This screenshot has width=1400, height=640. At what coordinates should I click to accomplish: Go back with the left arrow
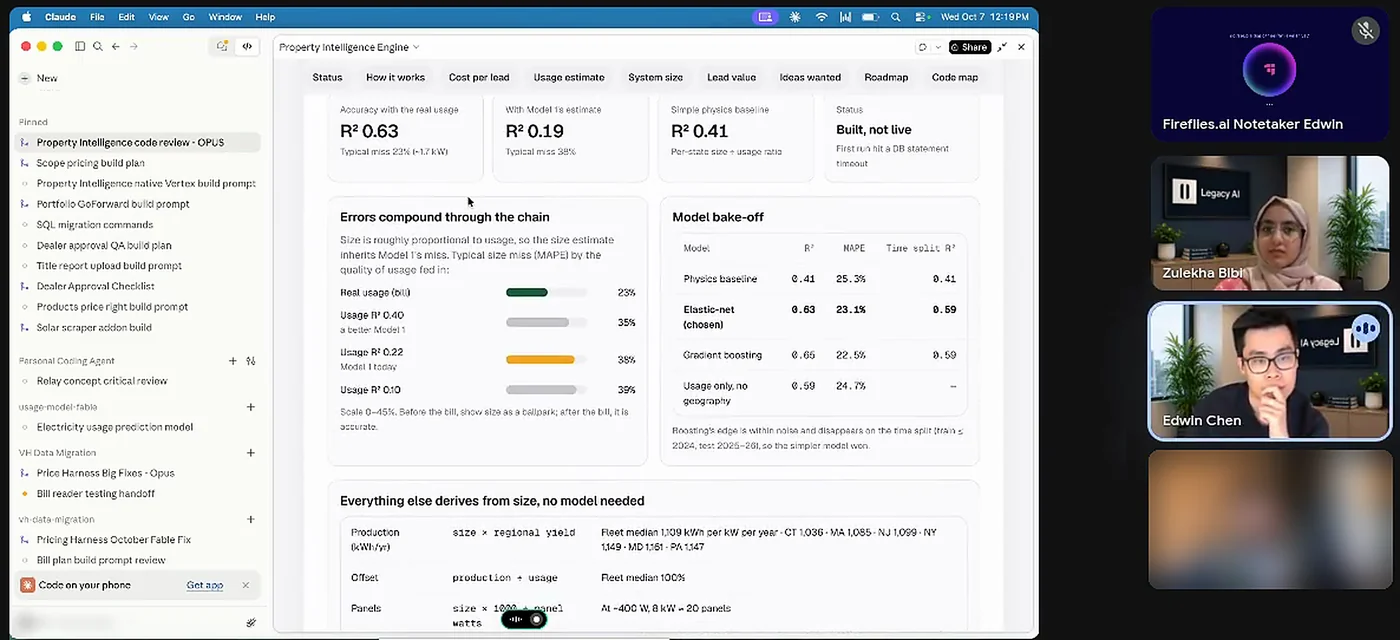[116, 46]
